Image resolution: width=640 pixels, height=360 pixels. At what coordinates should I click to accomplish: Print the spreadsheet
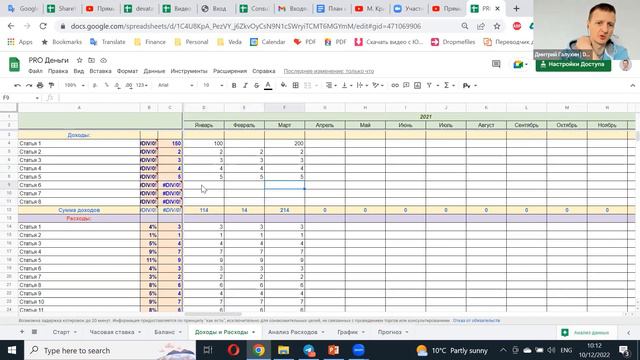pos(40,85)
